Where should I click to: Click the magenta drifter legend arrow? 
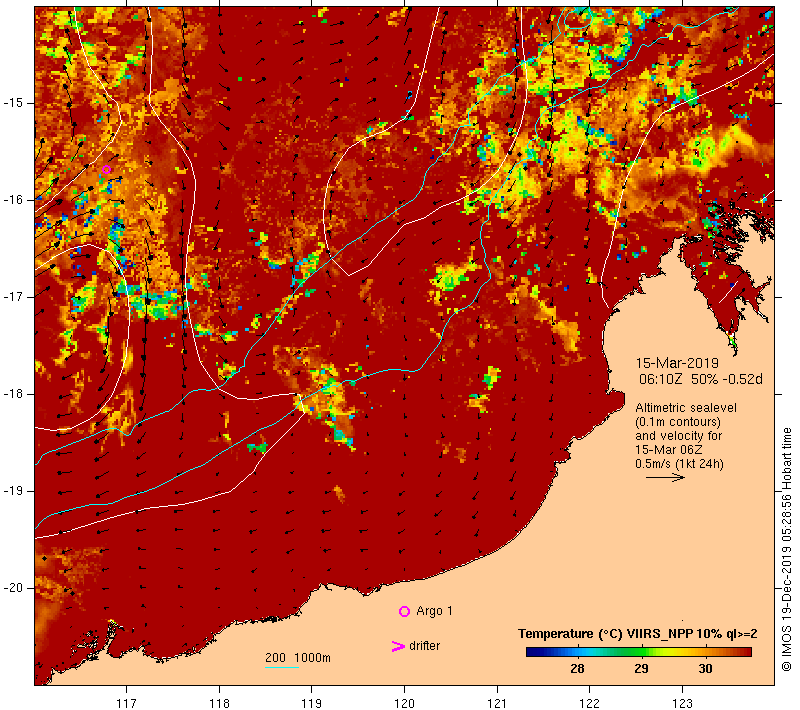click(397, 646)
